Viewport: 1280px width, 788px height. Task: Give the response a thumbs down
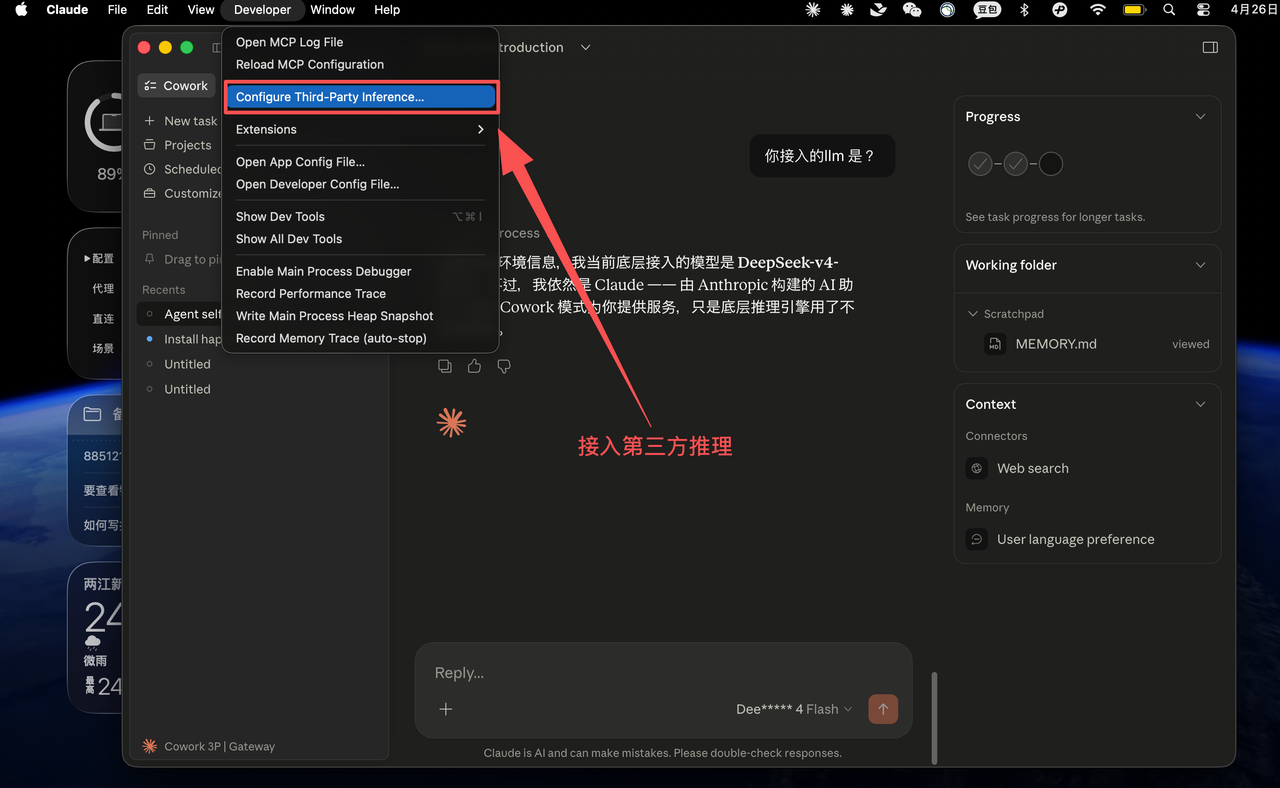(504, 366)
